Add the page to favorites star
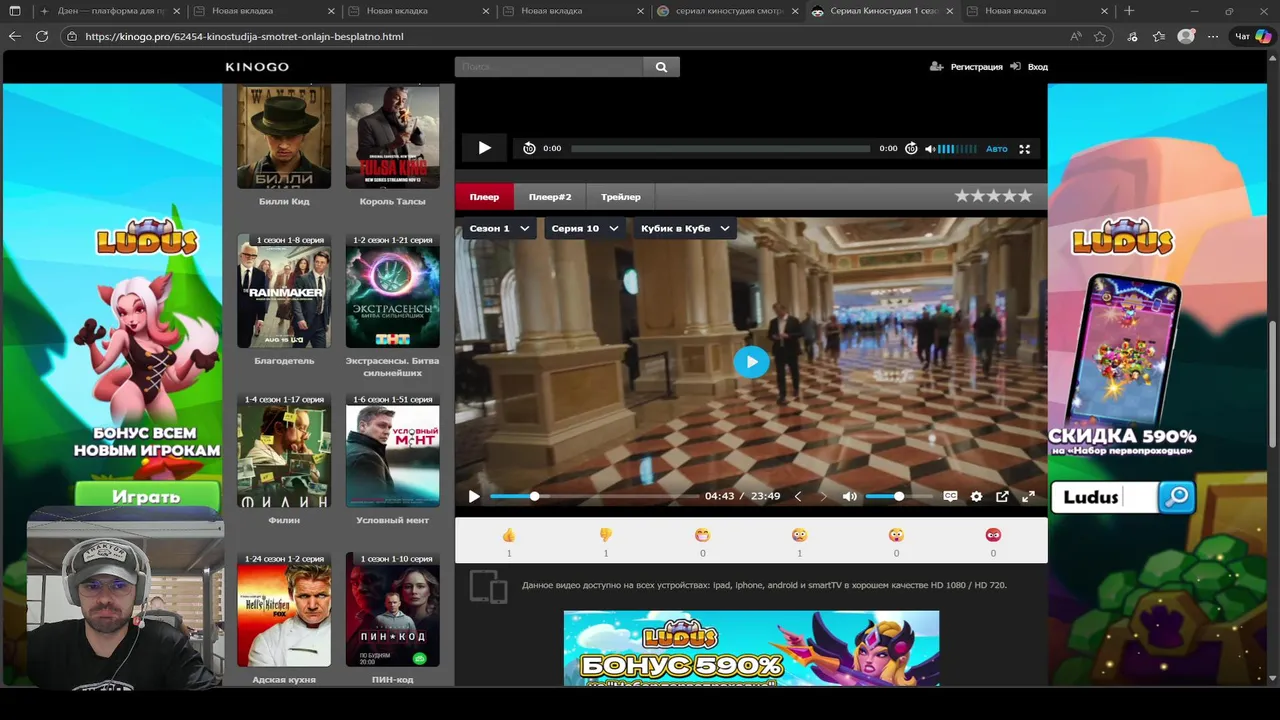The width and height of the screenshot is (1280, 720). pos(1100,36)
